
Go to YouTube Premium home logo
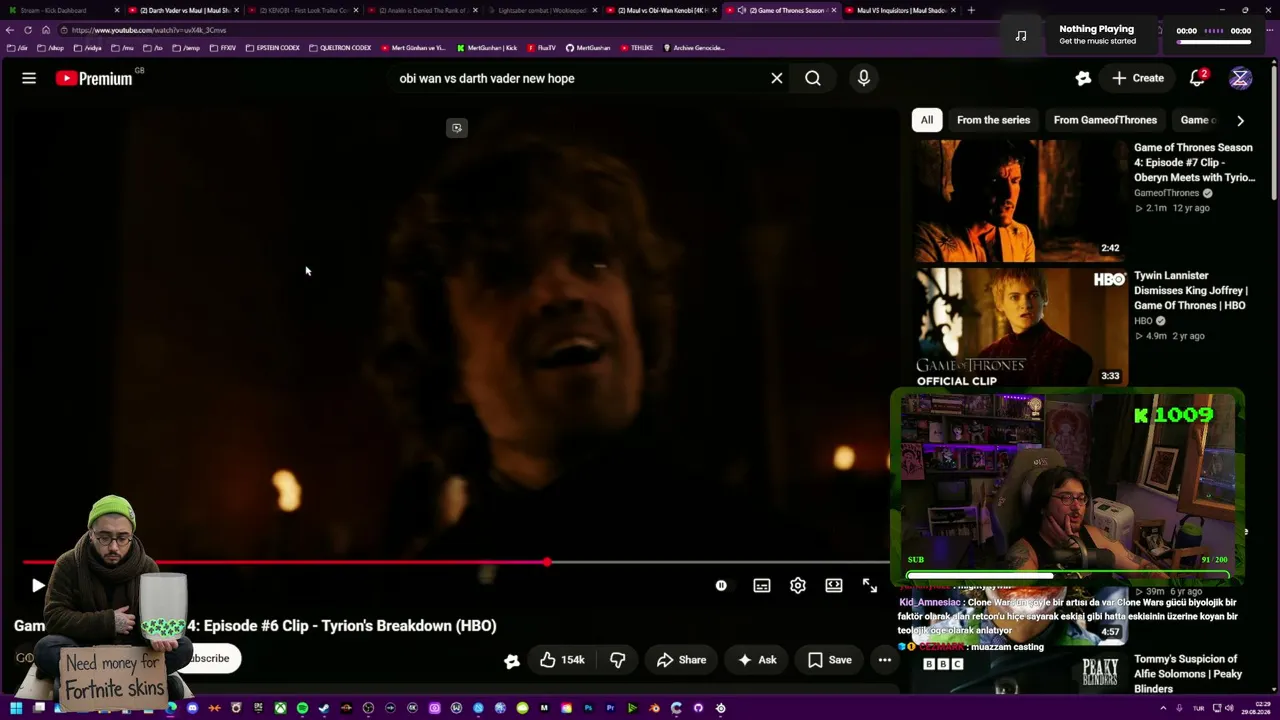(x=95, y=78)
